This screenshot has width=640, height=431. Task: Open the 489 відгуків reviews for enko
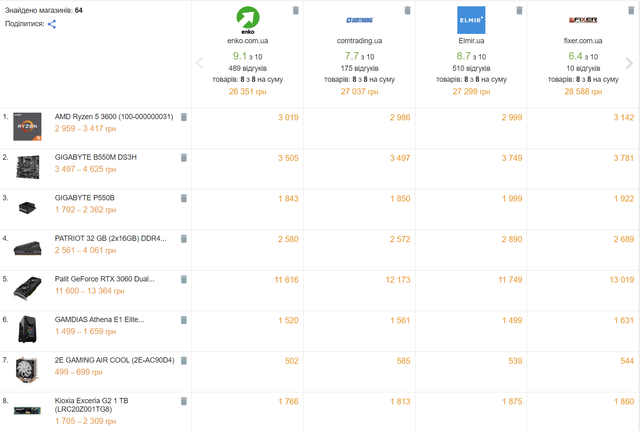coord(248,68)
